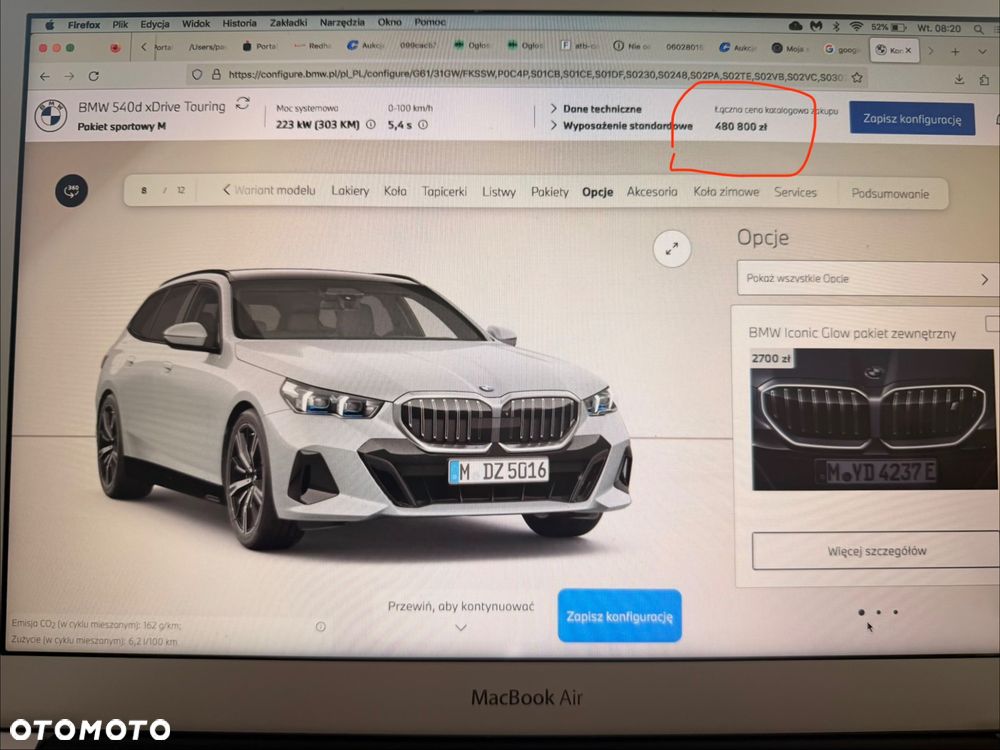
Task: Select the Opcje step
Action: (x=598, y=192)
